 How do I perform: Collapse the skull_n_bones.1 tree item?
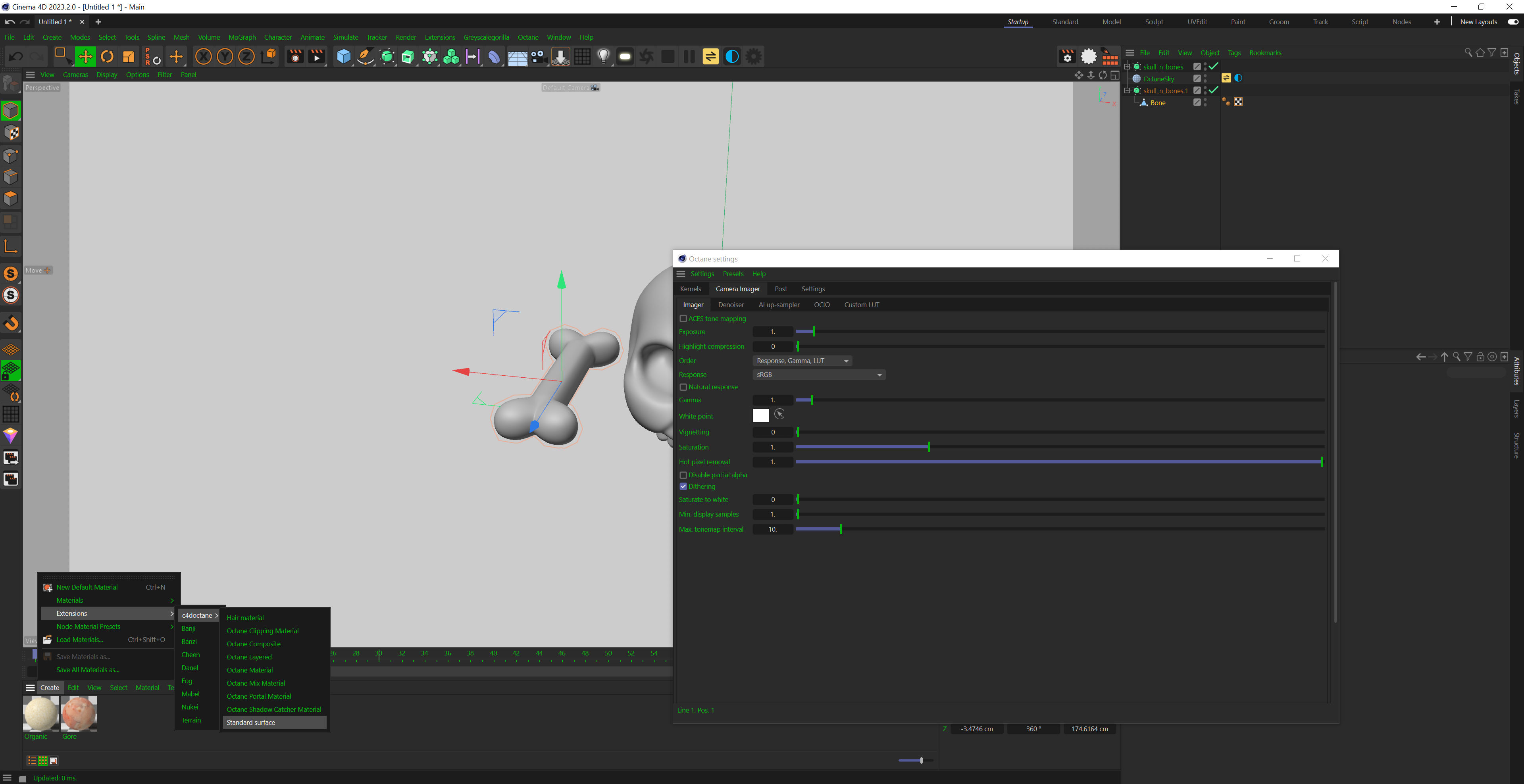click(x=1127, y=90)
